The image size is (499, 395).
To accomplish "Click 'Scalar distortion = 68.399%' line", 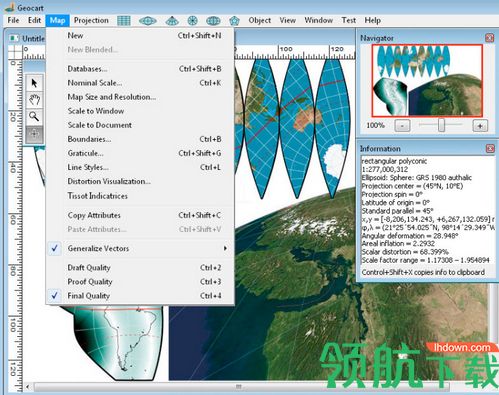I will 405,252.
